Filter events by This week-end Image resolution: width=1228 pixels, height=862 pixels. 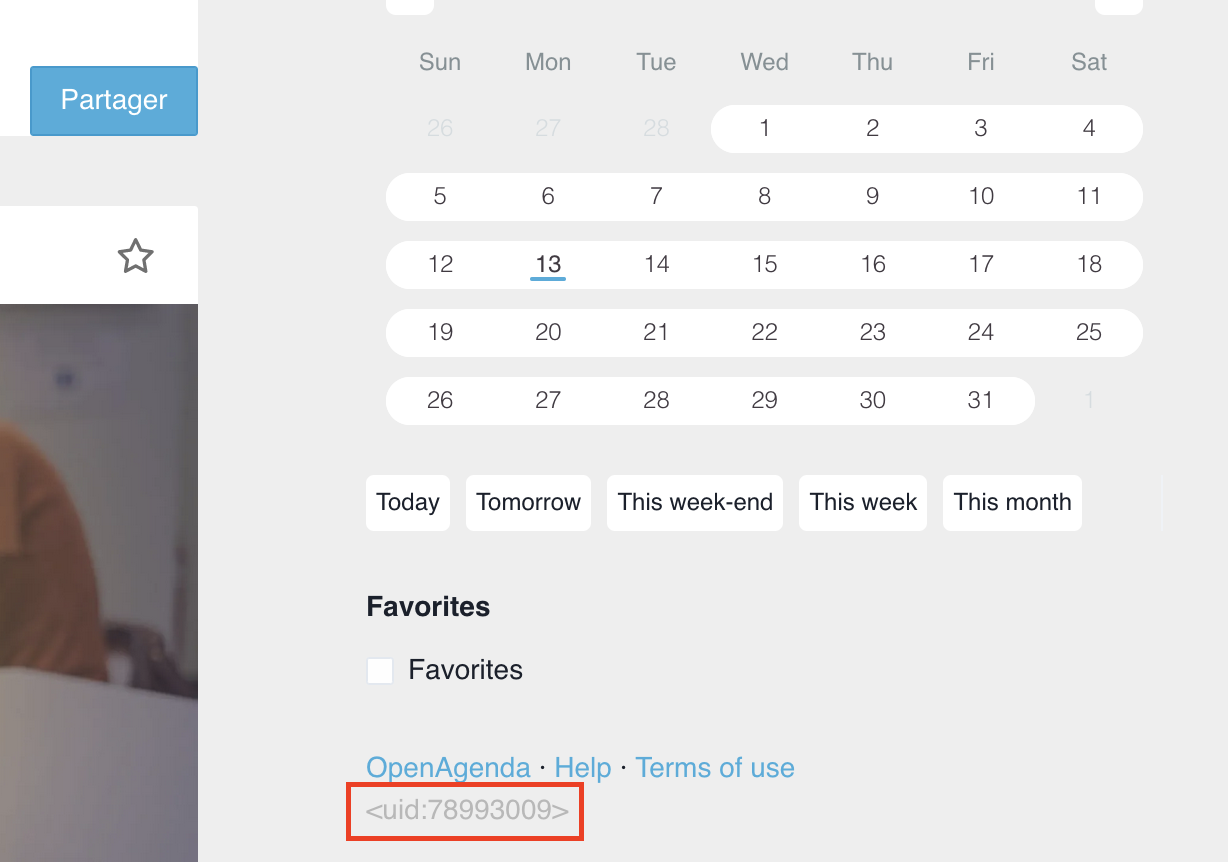click(695, 502)
